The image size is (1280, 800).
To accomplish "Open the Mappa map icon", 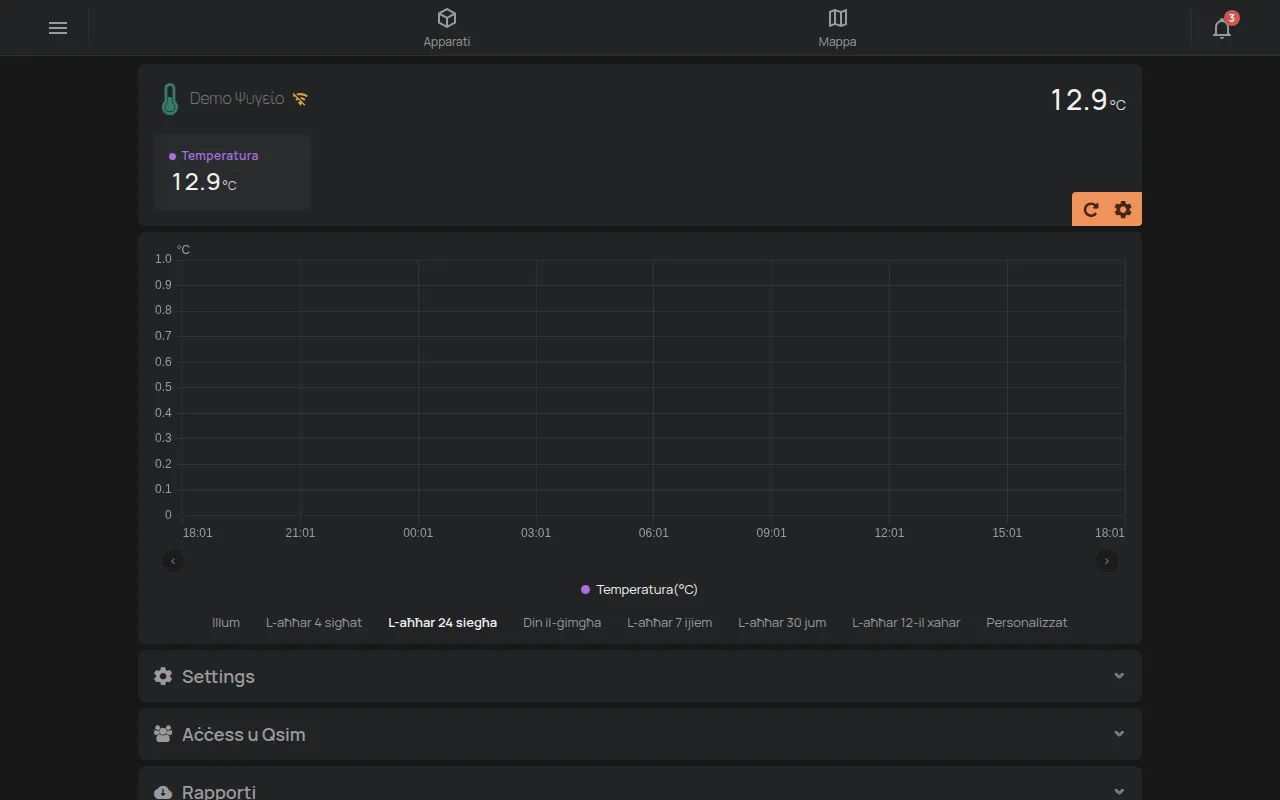I will (x=838, y=18).
